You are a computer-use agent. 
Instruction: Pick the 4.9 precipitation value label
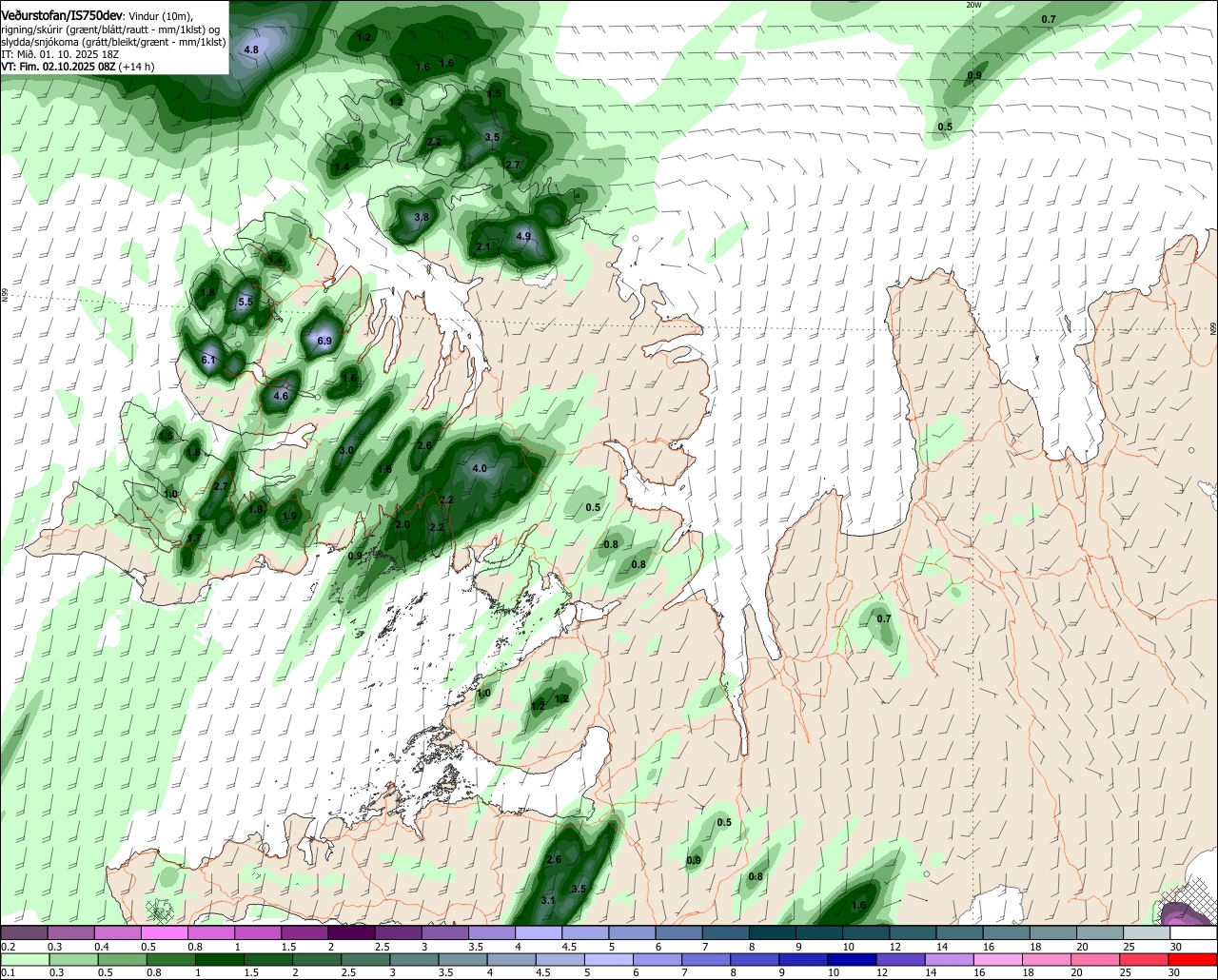[x=523, y=236]
